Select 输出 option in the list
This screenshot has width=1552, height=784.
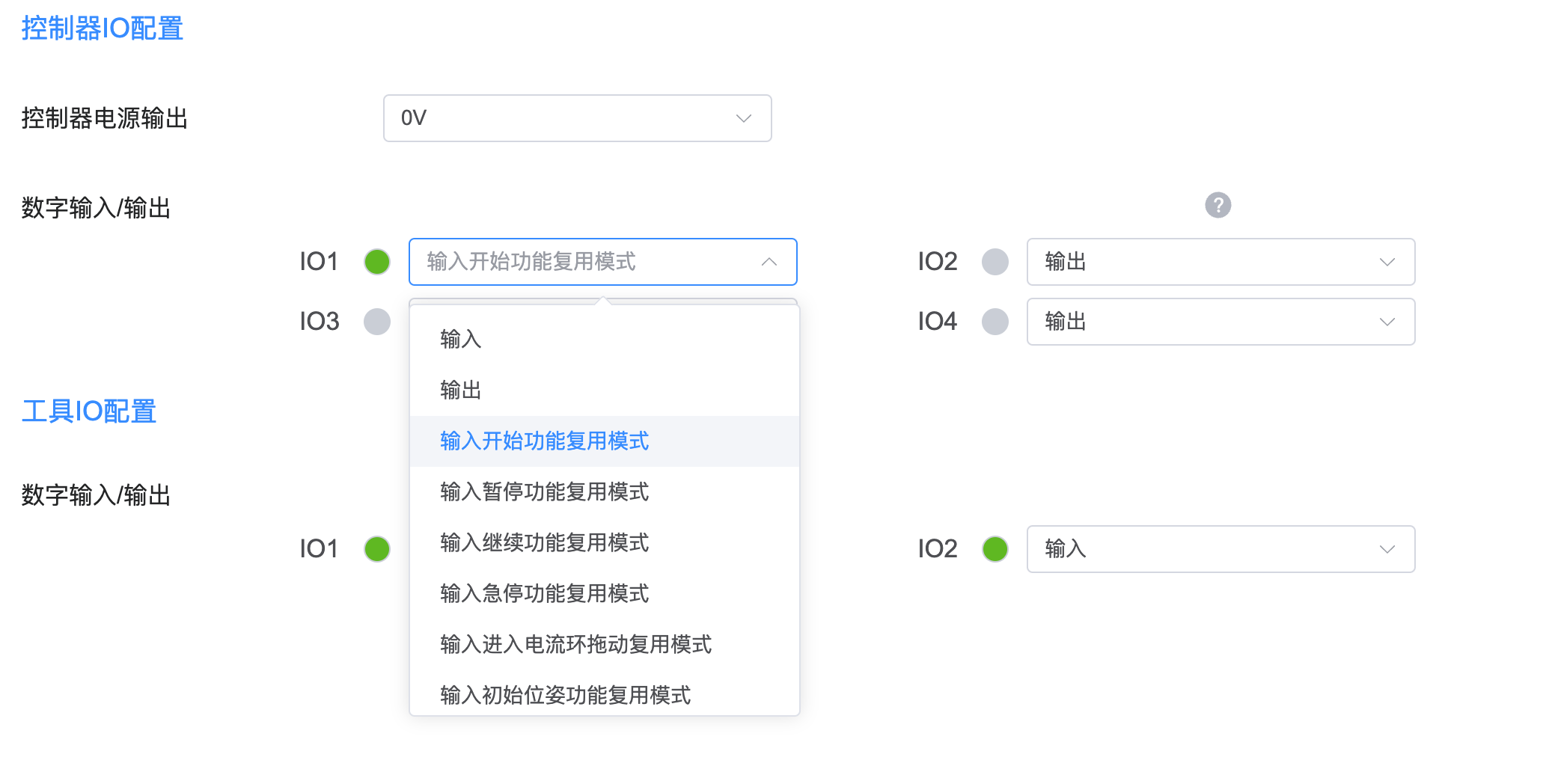tap(461, 391)
